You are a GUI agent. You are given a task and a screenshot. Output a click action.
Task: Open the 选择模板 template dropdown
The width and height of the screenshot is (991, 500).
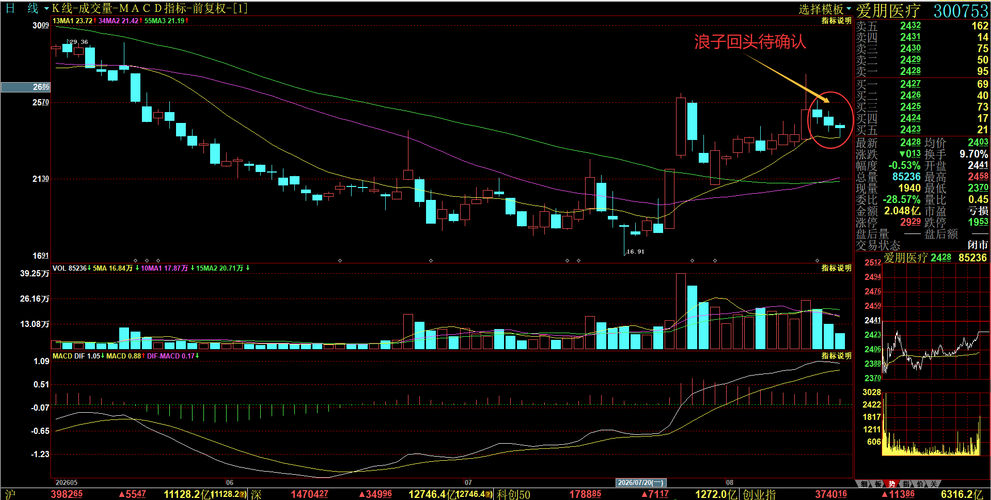[824, 9]
